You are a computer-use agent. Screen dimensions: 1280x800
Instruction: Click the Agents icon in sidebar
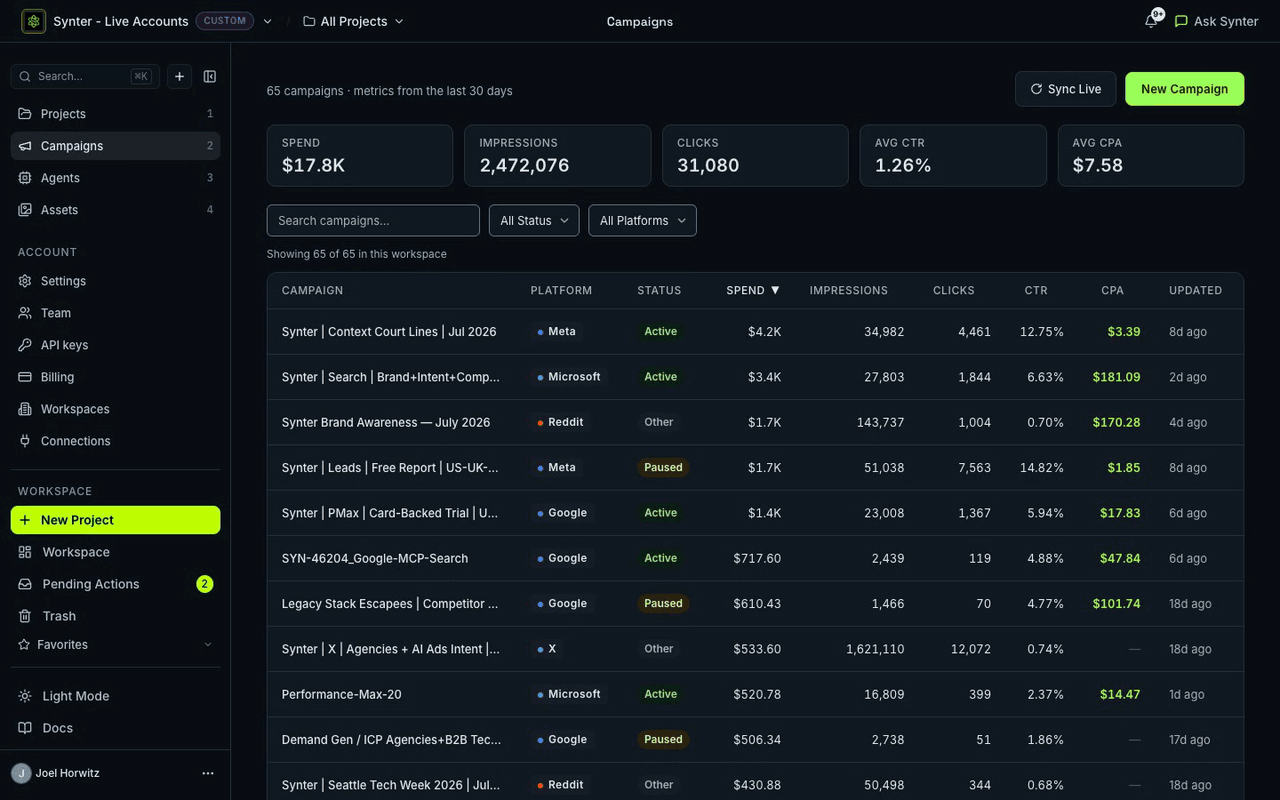click(x=25, y=178)
